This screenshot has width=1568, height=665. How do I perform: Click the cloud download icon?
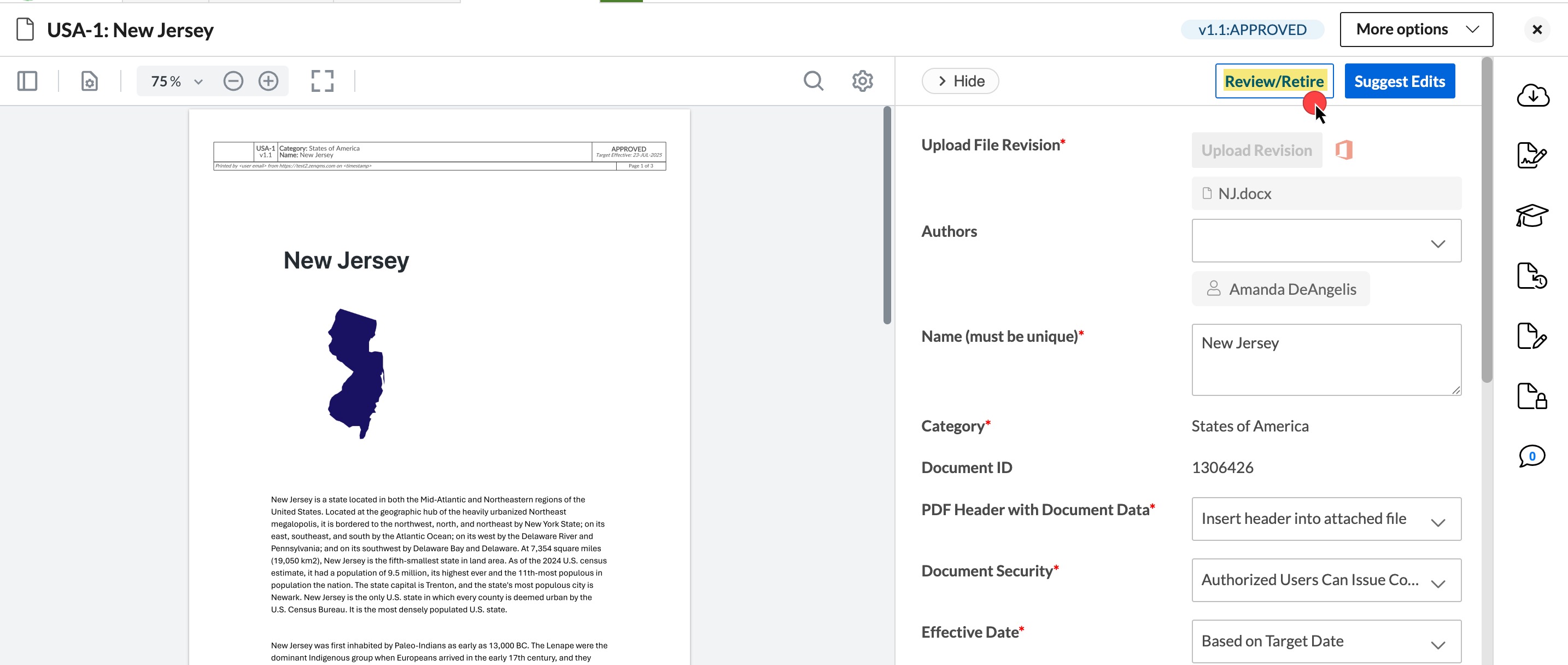1532,96
